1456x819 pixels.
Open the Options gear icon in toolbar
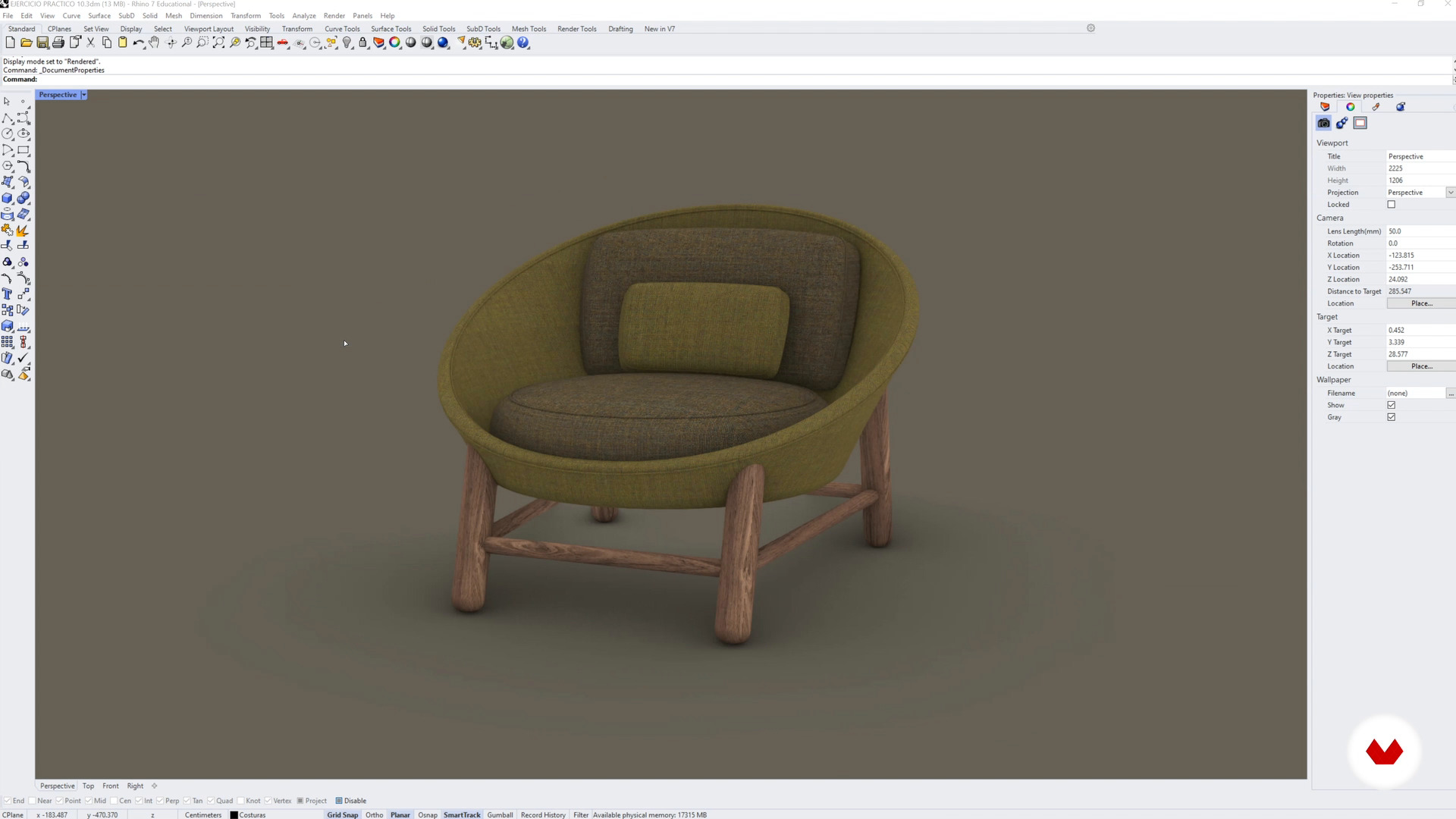[x=475, y=42]
